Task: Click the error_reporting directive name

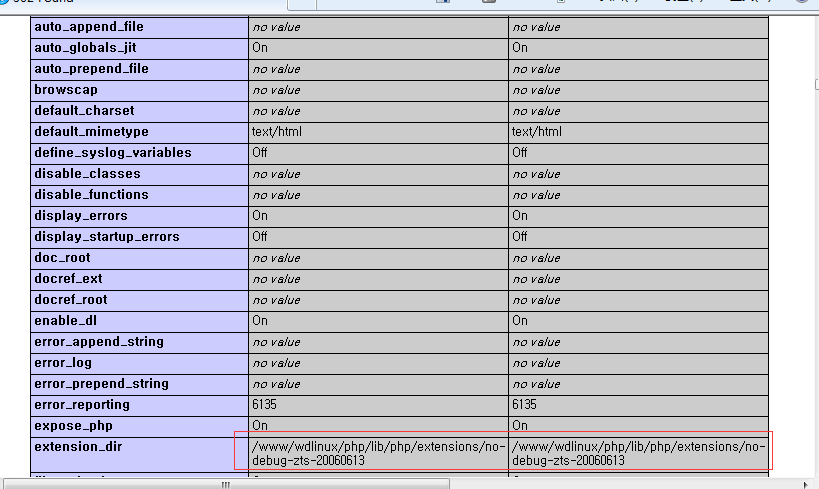Action: [82, 404]
